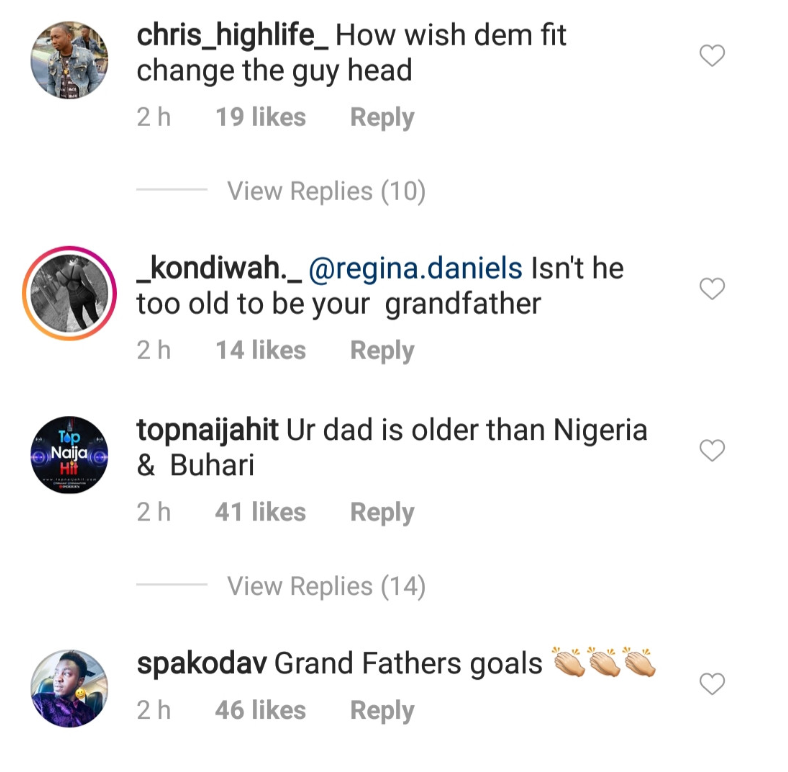This screenshot has height=772, width=788.
Task: Reply to topnaijahit comment
Action: click(x=382, y=512)
